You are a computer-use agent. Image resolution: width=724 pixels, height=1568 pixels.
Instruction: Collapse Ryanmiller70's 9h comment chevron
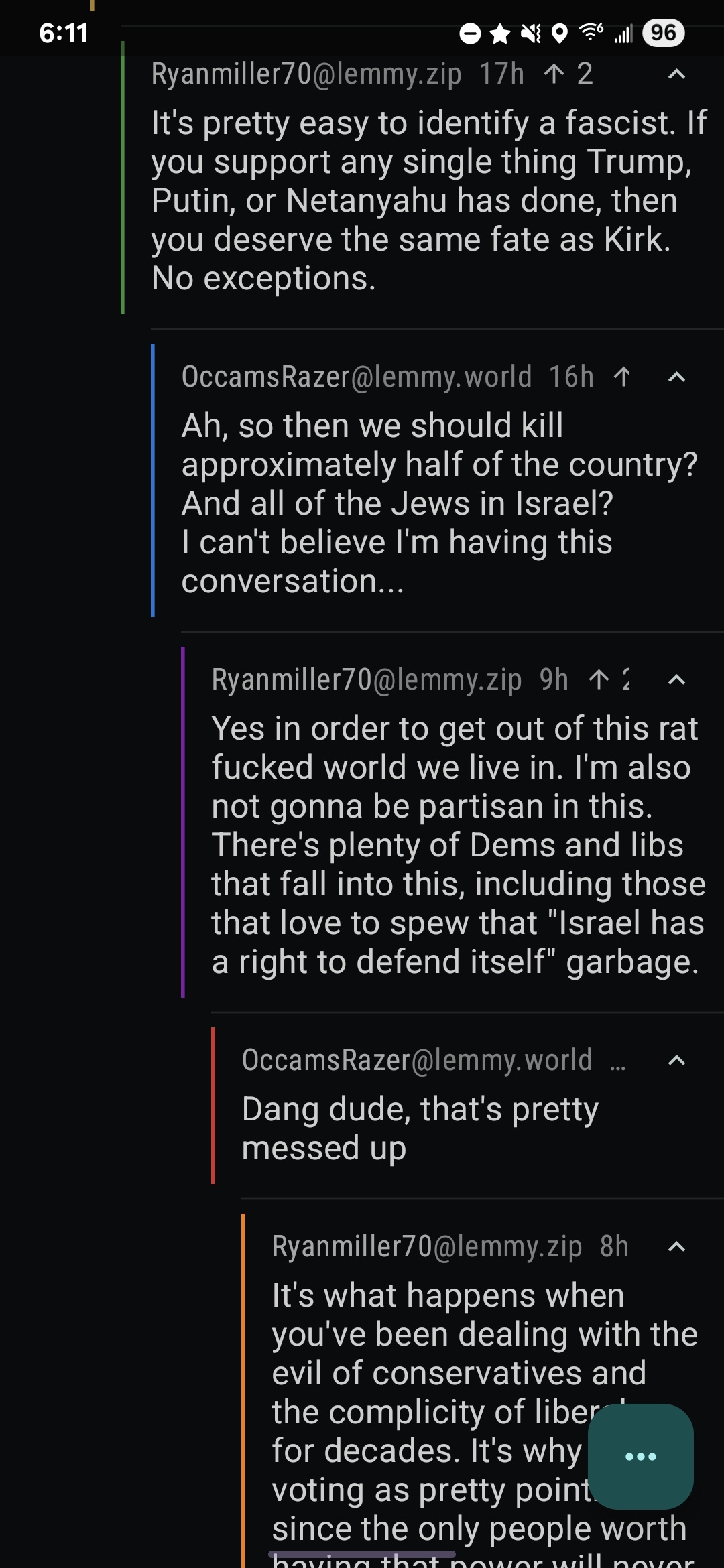676,680
